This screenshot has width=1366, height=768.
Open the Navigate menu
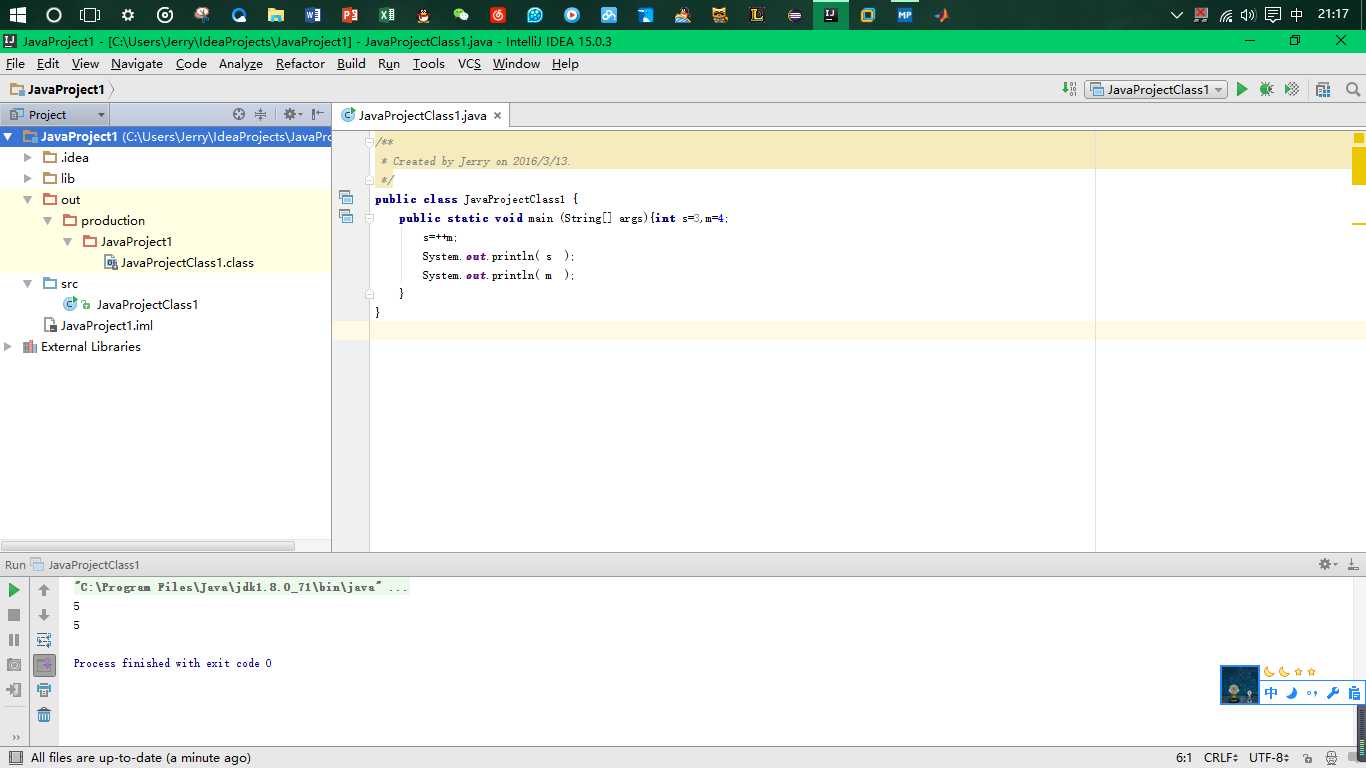pyautogui.click(x=137, y=63)
